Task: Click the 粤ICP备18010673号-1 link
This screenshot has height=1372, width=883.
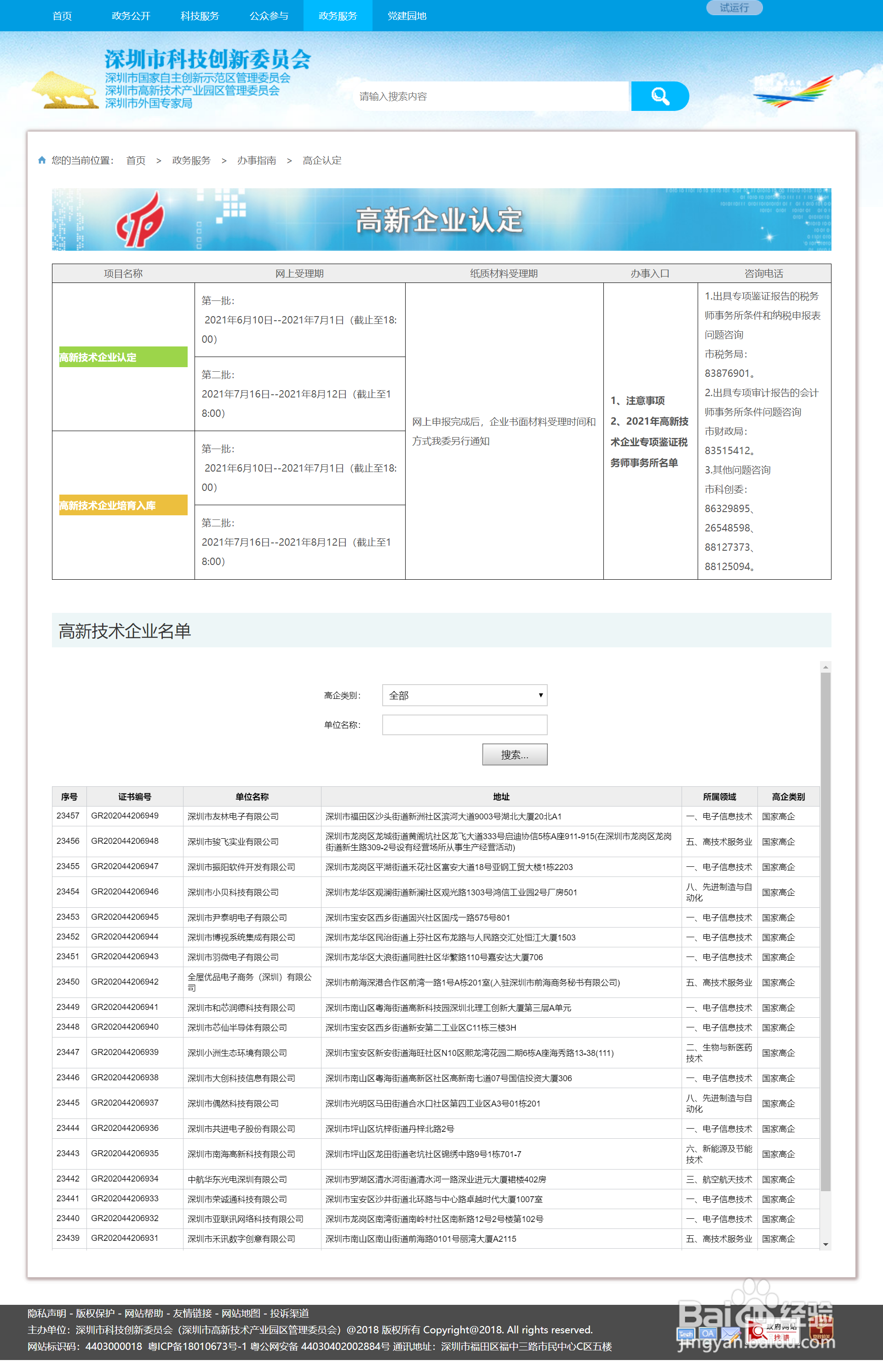Action: (x=197, y=1346)
